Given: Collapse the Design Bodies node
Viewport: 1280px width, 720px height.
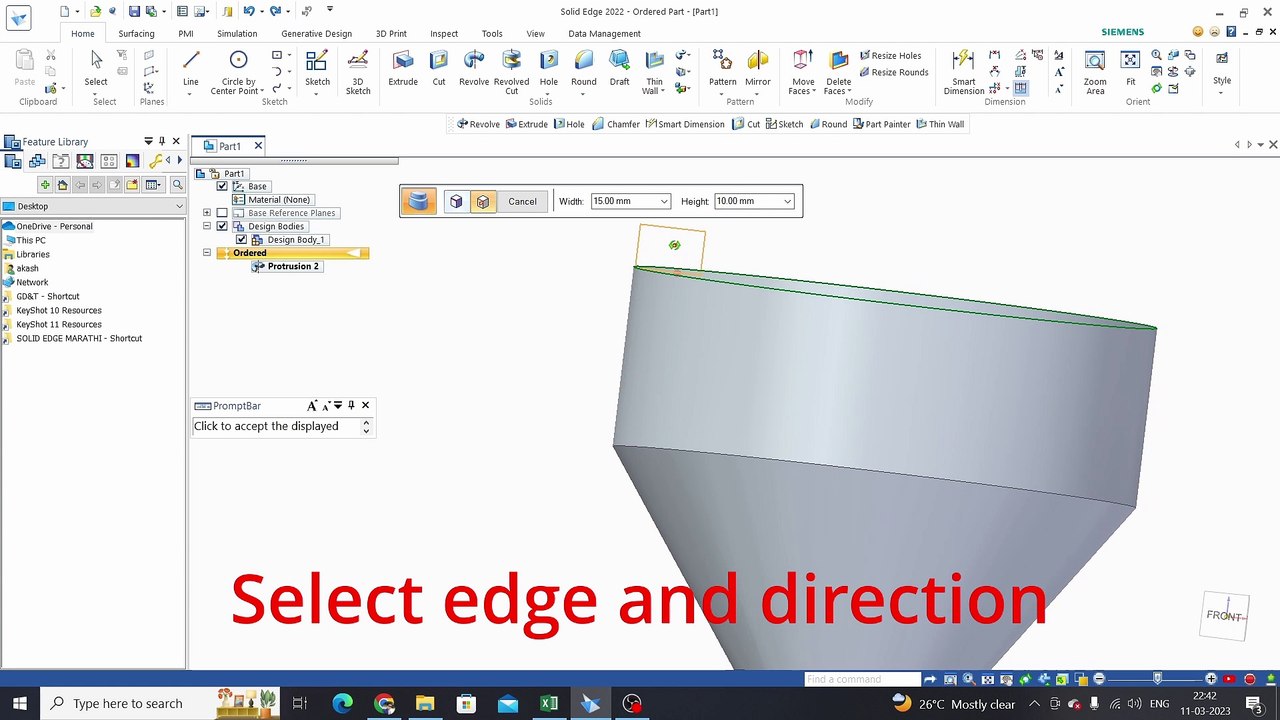Looking at the screenshot, I should pyautogui.click(x=207, y=226).
